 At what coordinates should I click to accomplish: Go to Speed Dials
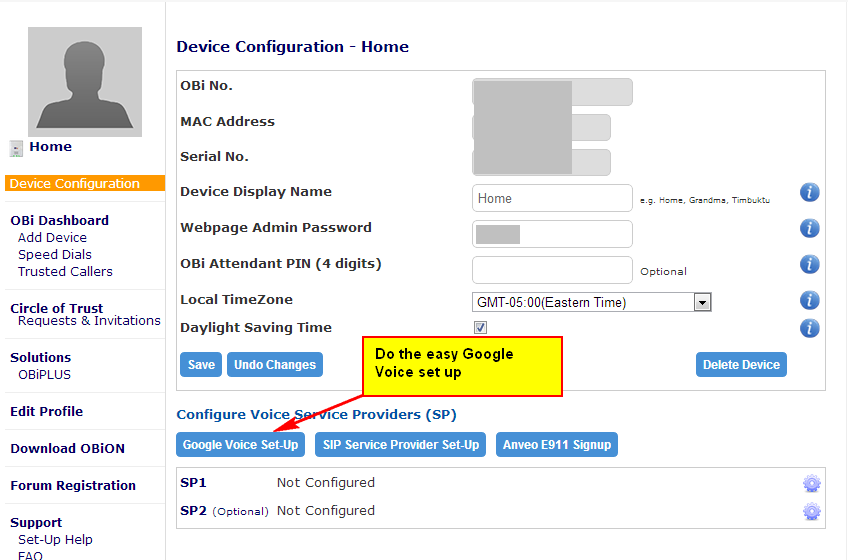(x=55, y=254)
